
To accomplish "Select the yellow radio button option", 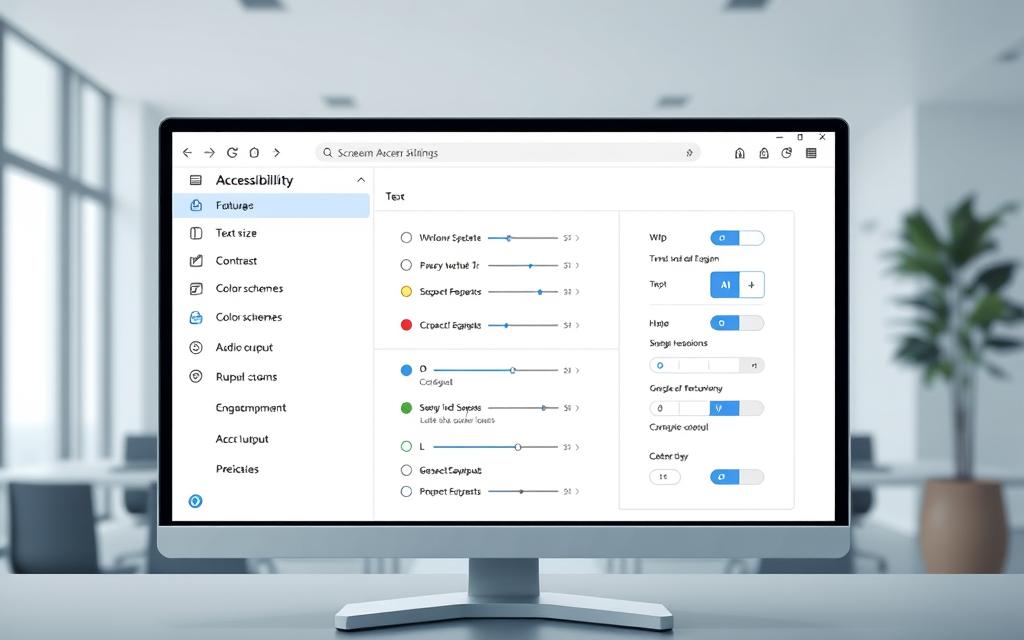I will coord(406,292).
